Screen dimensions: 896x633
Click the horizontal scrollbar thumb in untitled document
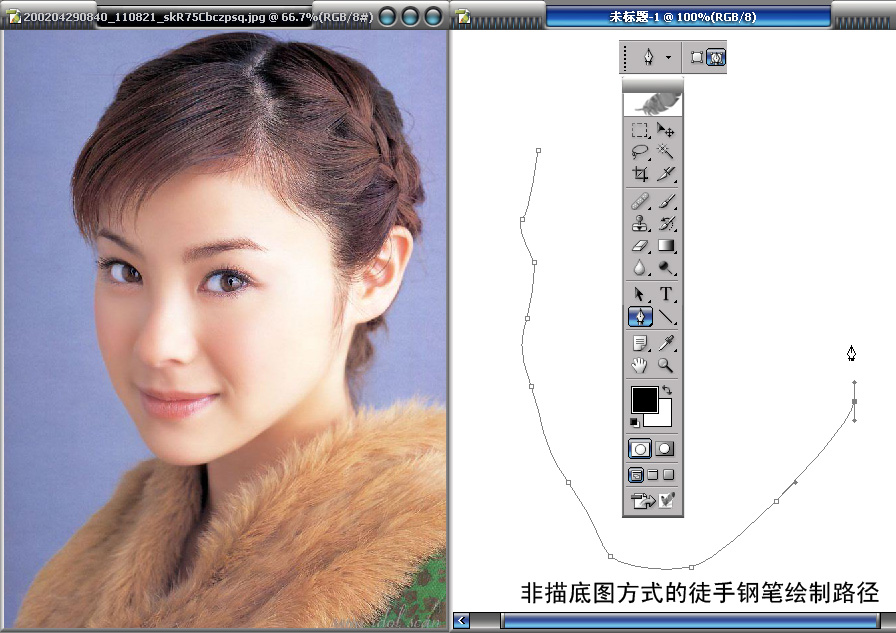point(690,620)
